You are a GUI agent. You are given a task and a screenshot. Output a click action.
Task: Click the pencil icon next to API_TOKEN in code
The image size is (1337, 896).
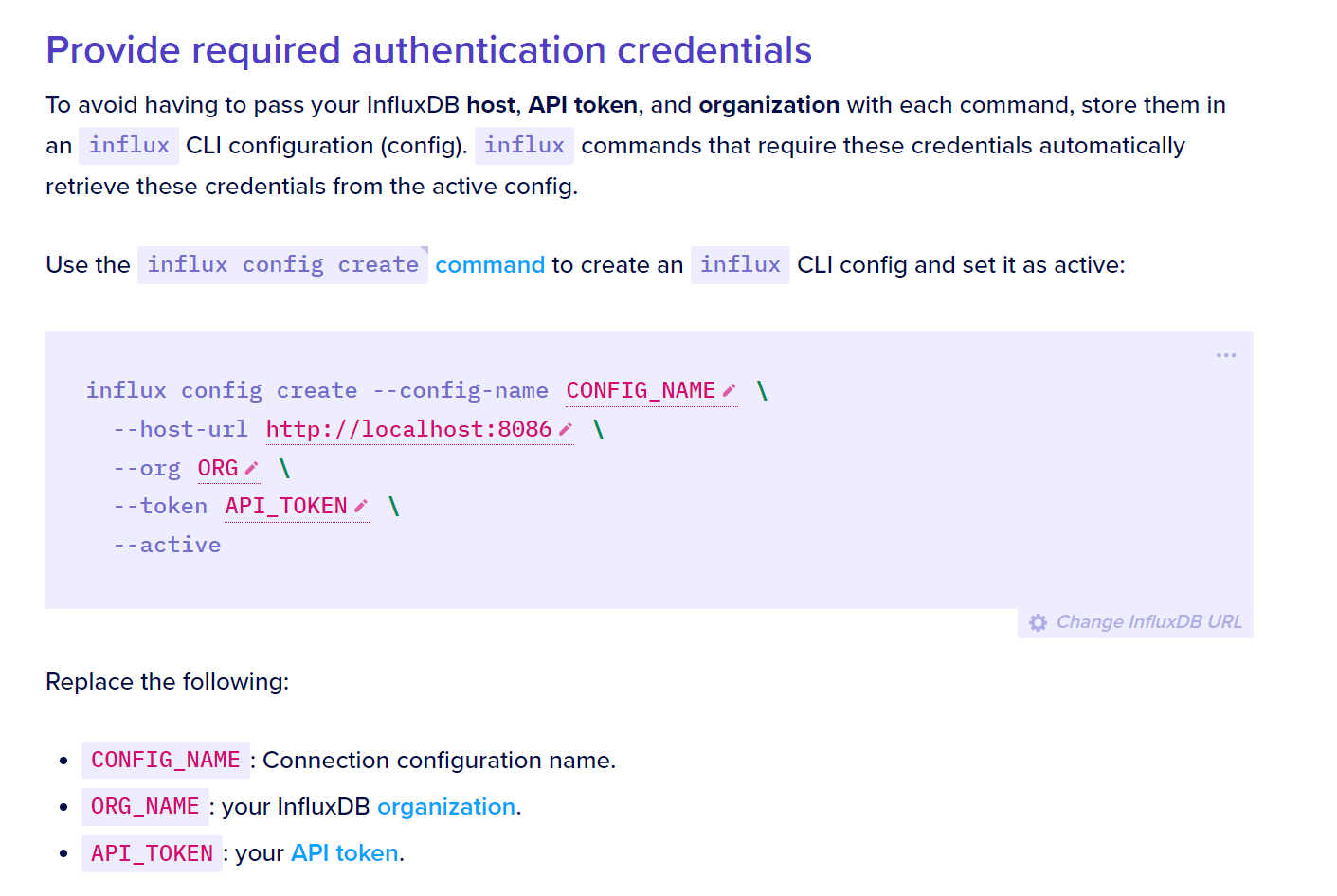(x=361, y=507)
